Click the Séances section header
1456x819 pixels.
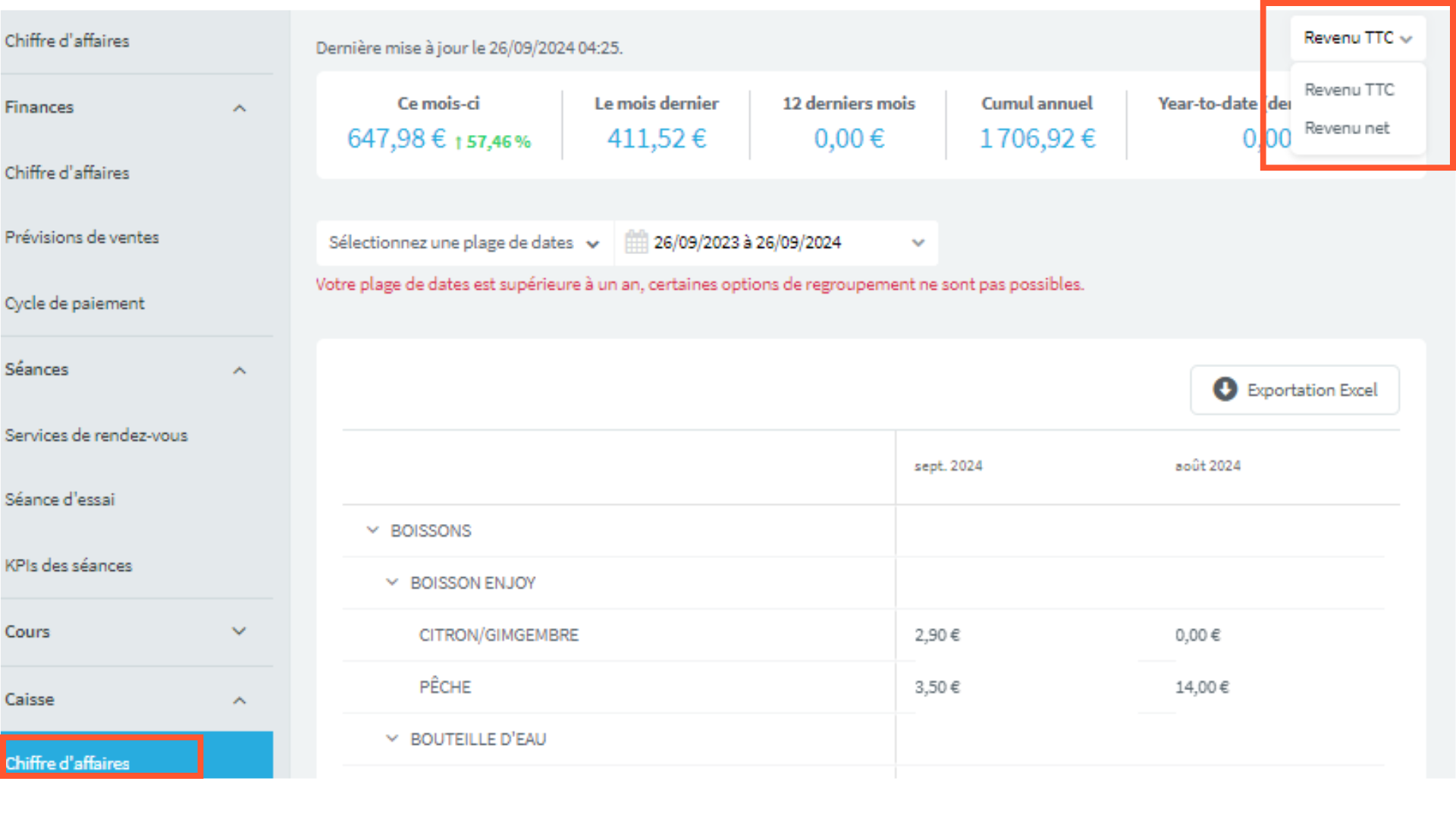(36, 370)
